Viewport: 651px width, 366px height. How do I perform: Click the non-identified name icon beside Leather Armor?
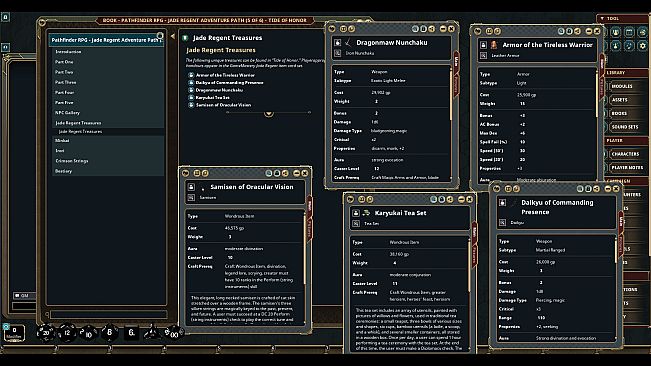483,55
